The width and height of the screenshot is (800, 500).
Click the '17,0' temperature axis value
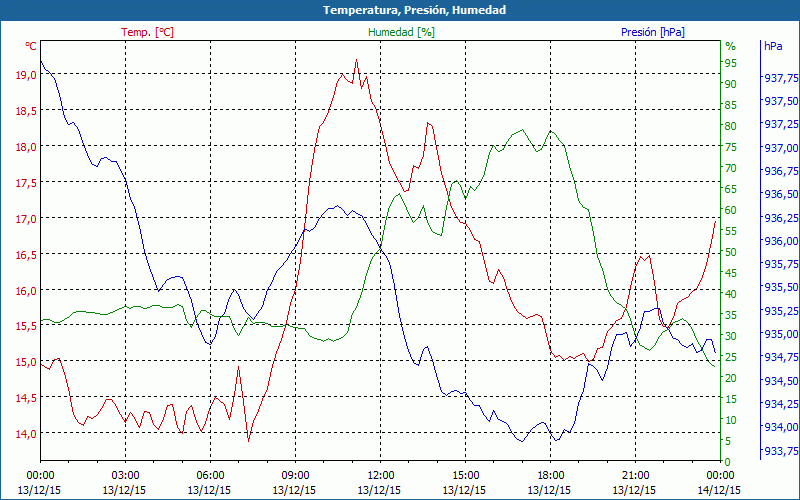(x=27, y=218)
